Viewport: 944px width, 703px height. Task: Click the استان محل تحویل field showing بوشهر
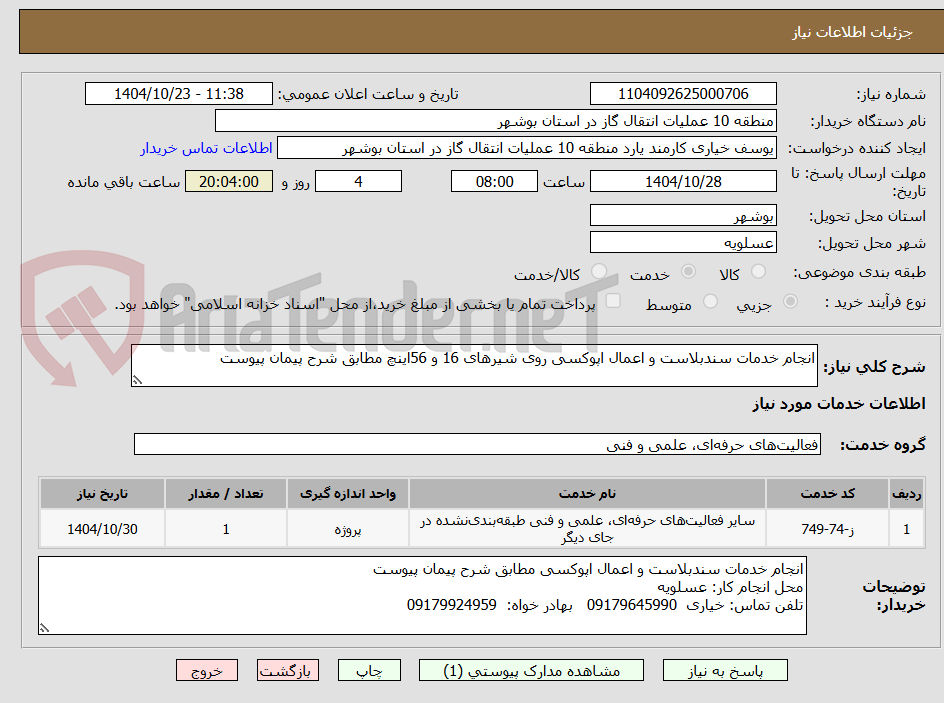tap(683, 215)
